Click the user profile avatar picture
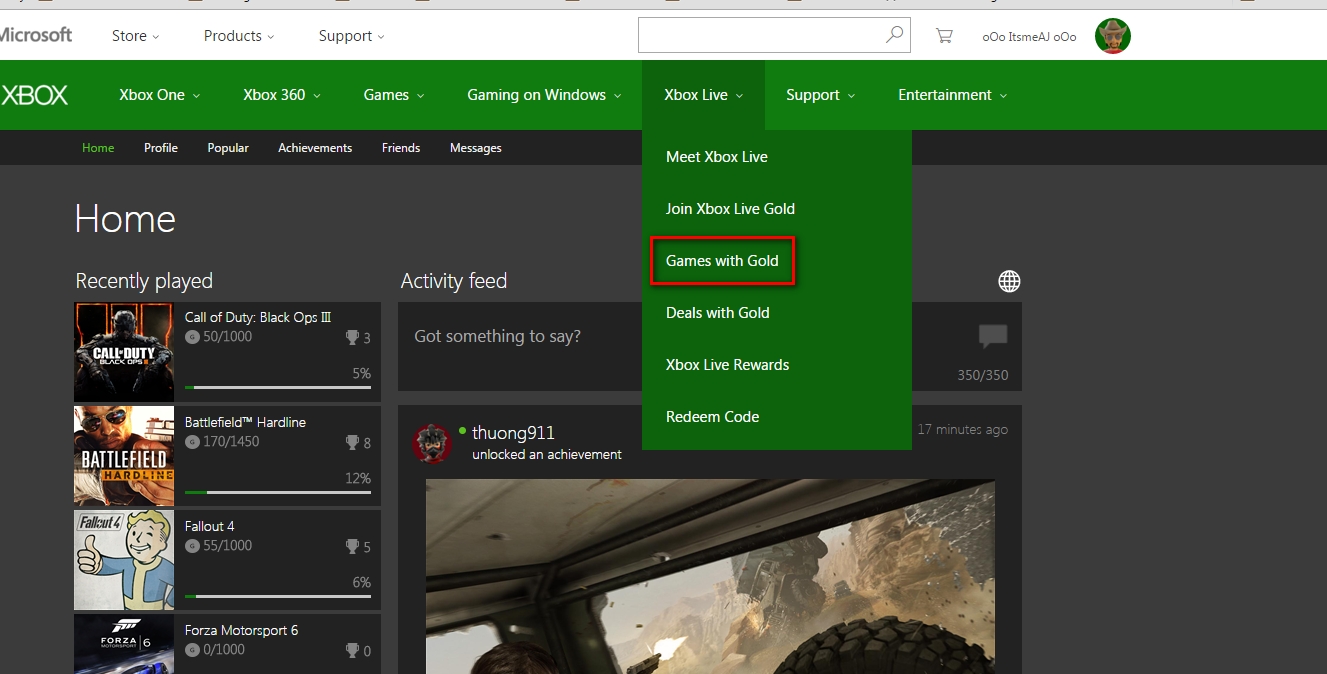This screenshot has height=674, width=1327. coord(1112,36)
